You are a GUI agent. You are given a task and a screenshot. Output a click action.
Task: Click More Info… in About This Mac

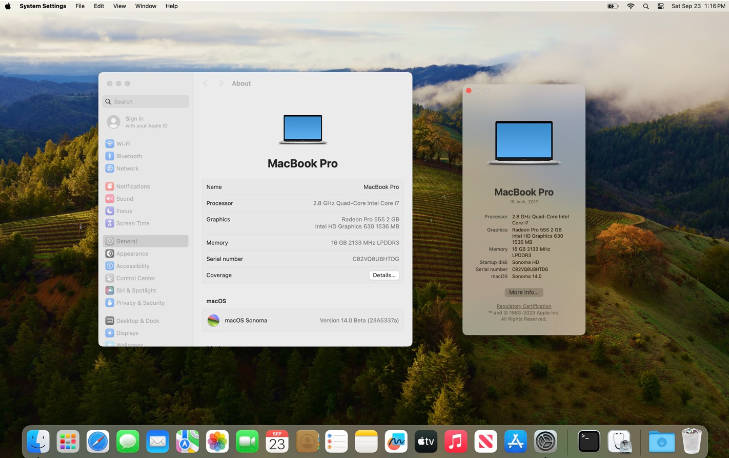524,292
